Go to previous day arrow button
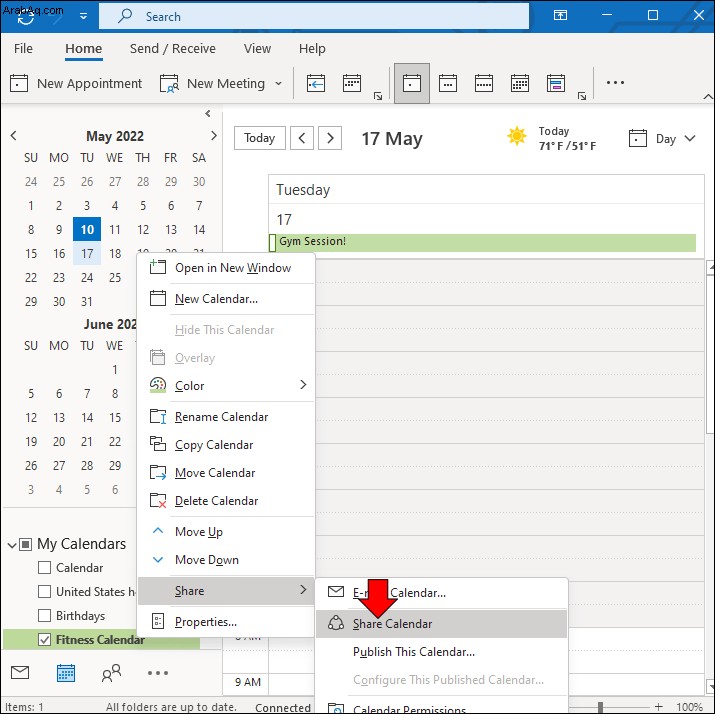Image resolution: width=715 pixels, height=714 pixels. [x=302, y=138]
